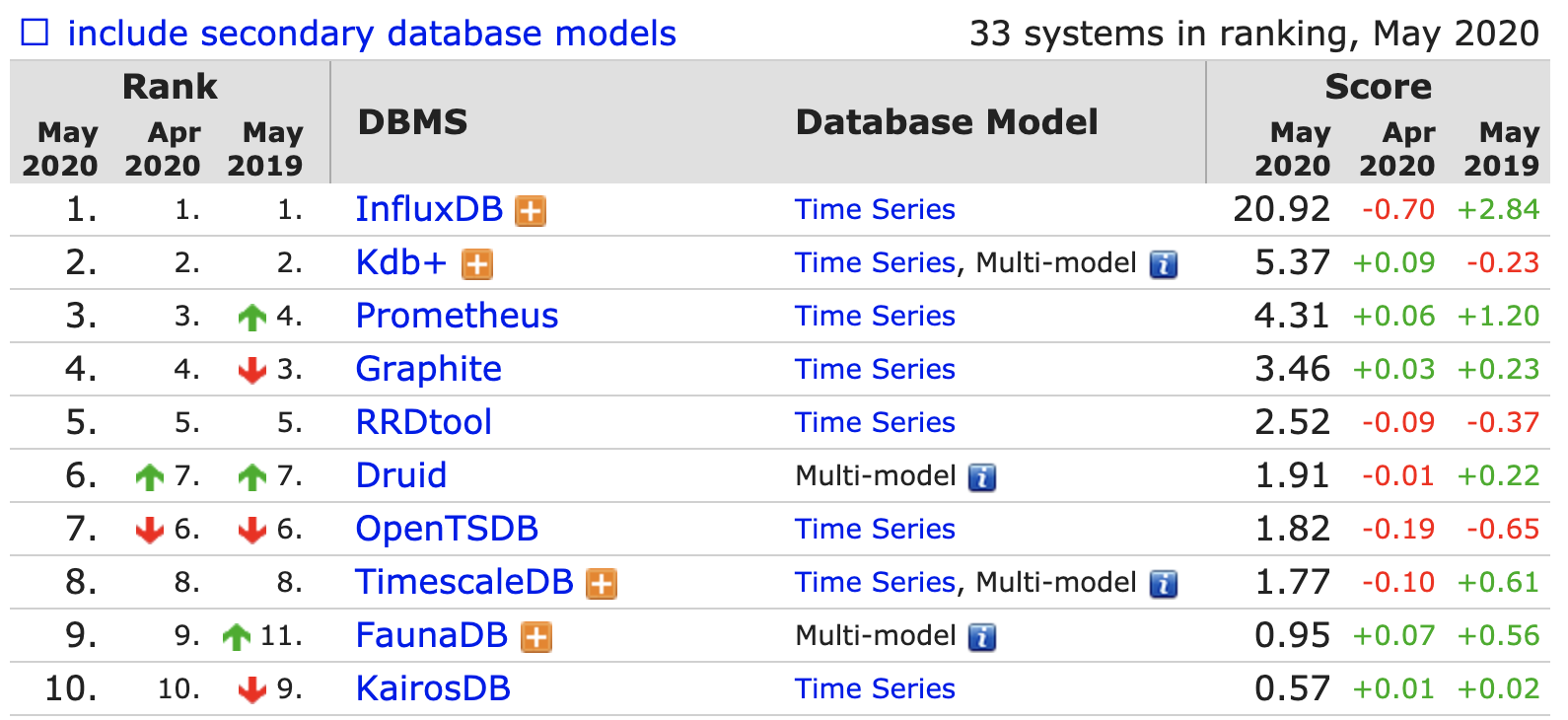Click the orange plus icon beside InfluxDB
Viewport: 1568px width, 720px height.
tap(531, 211)
